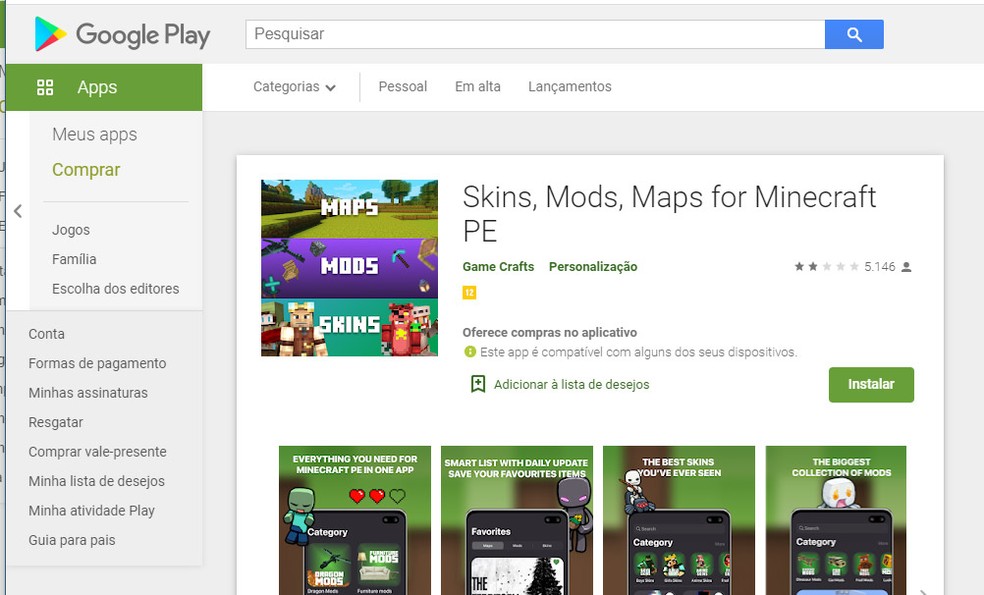984x595 pixels.
Task: Expand the Categorias dropdown
Action: [294, 87]
